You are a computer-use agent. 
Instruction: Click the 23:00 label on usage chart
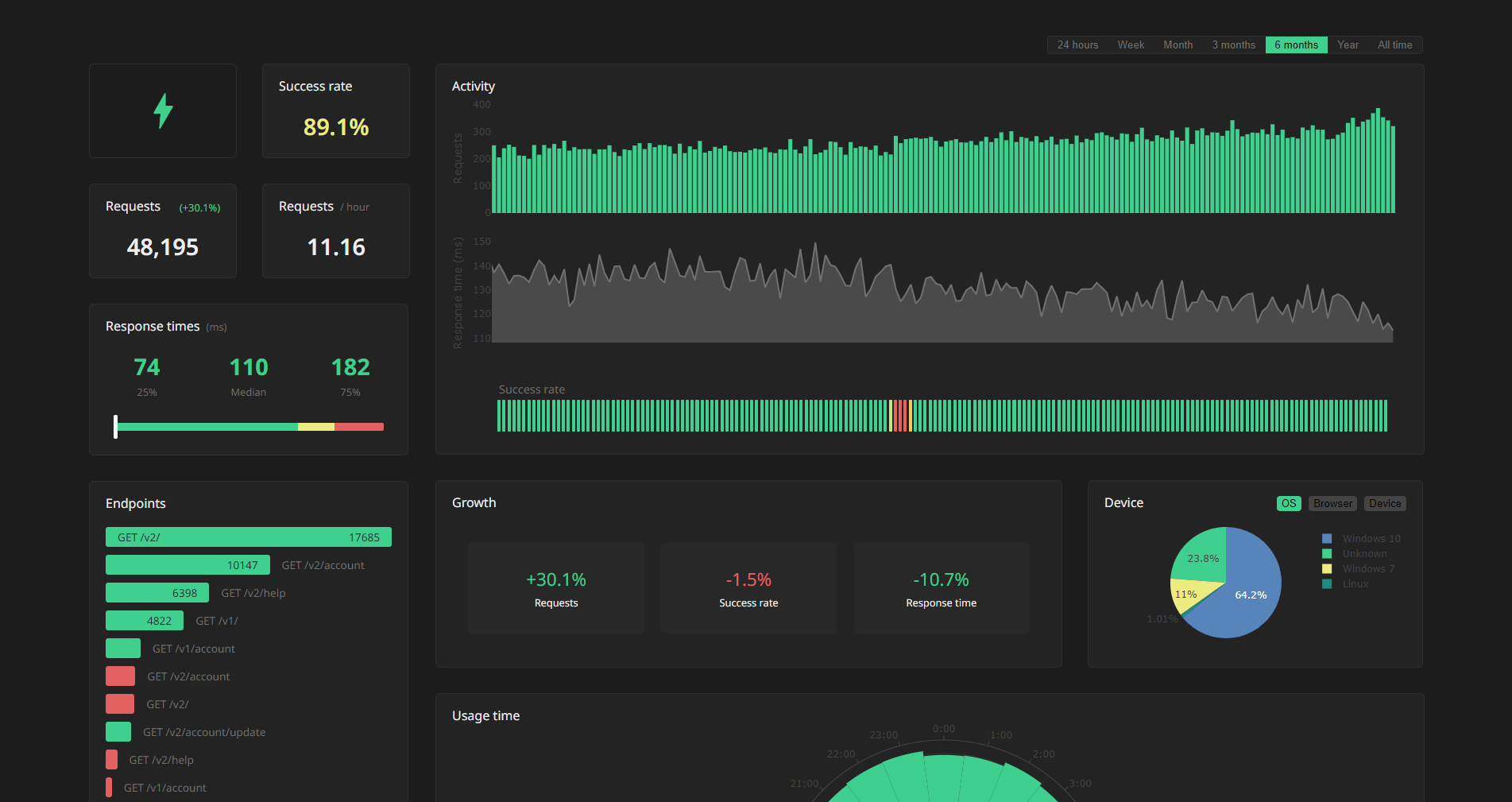pos(884,734)
